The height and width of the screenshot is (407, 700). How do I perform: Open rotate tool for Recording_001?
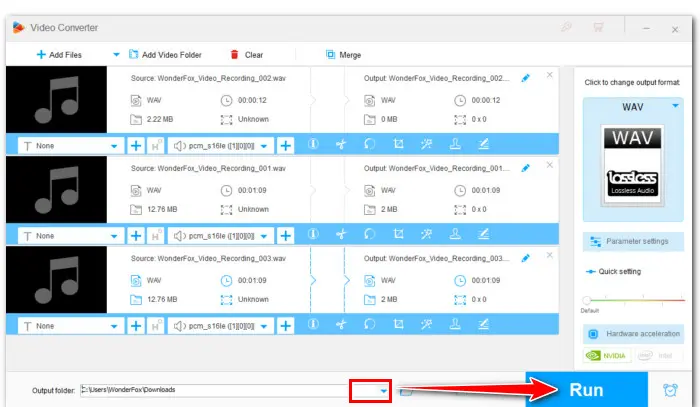pos(369,234)
